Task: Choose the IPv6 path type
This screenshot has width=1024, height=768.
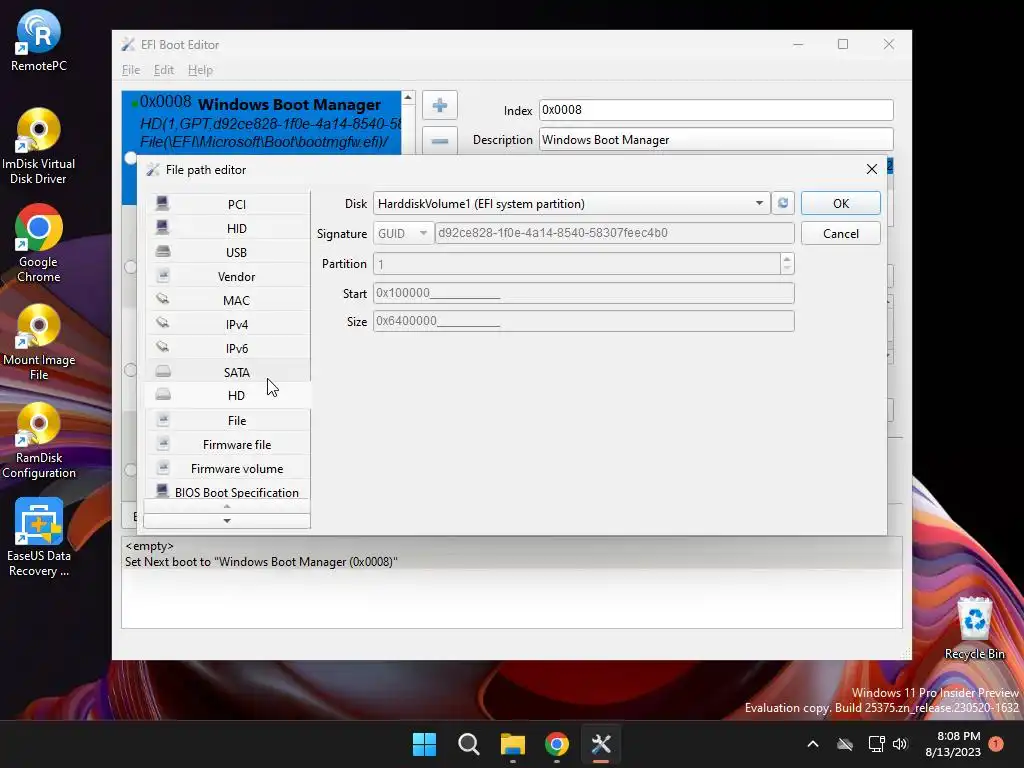Action: click(x=227, y=349)
